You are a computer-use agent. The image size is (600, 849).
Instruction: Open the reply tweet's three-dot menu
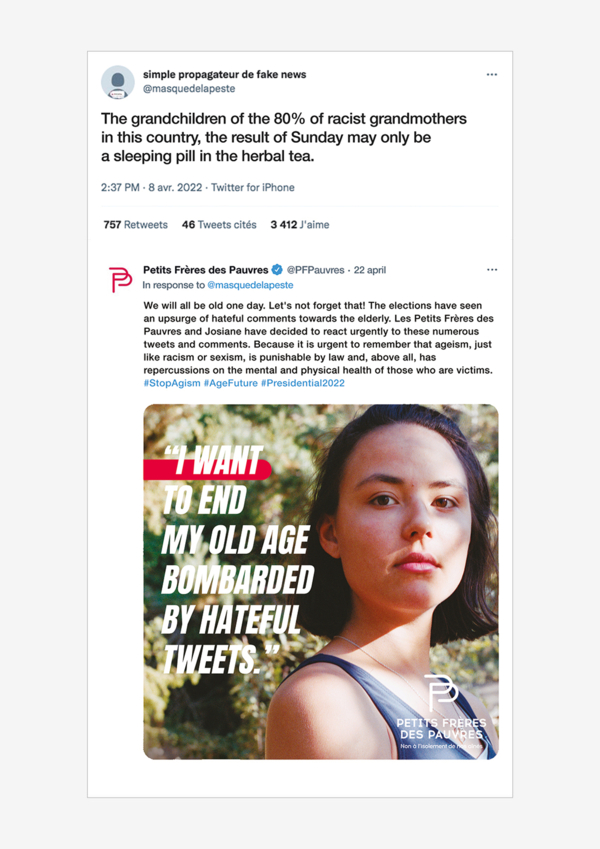pyautogui.click(x=492, y=270)
